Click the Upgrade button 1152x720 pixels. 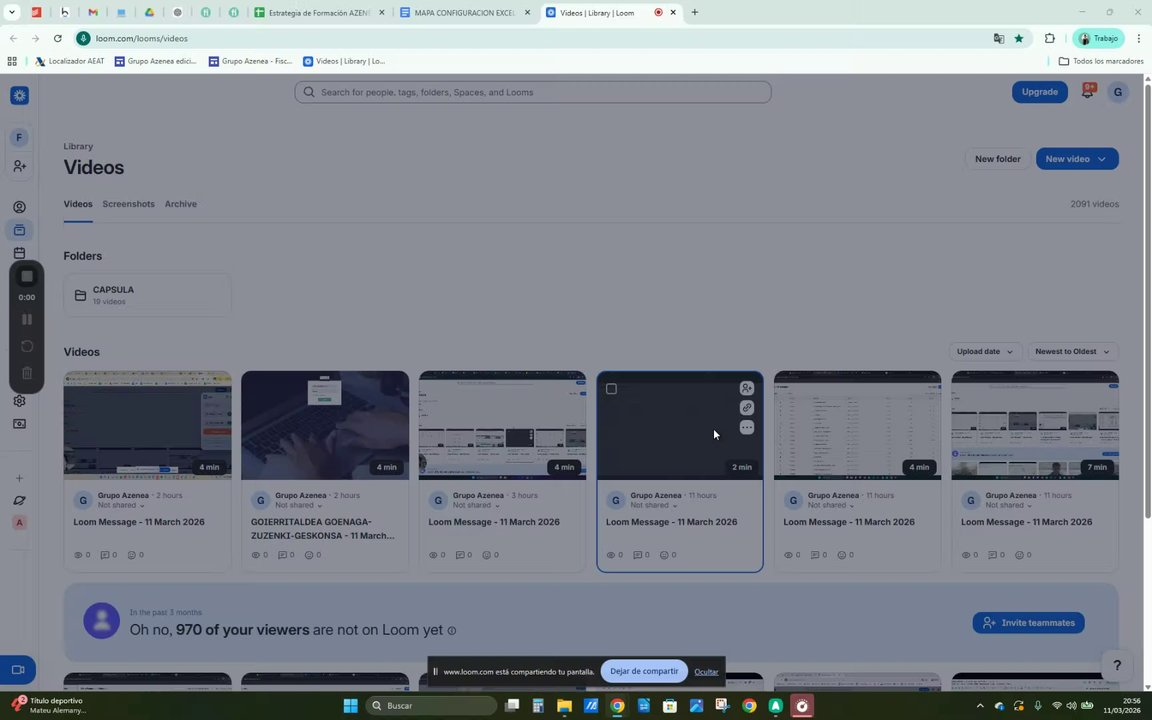click(x=1039, y=92)
